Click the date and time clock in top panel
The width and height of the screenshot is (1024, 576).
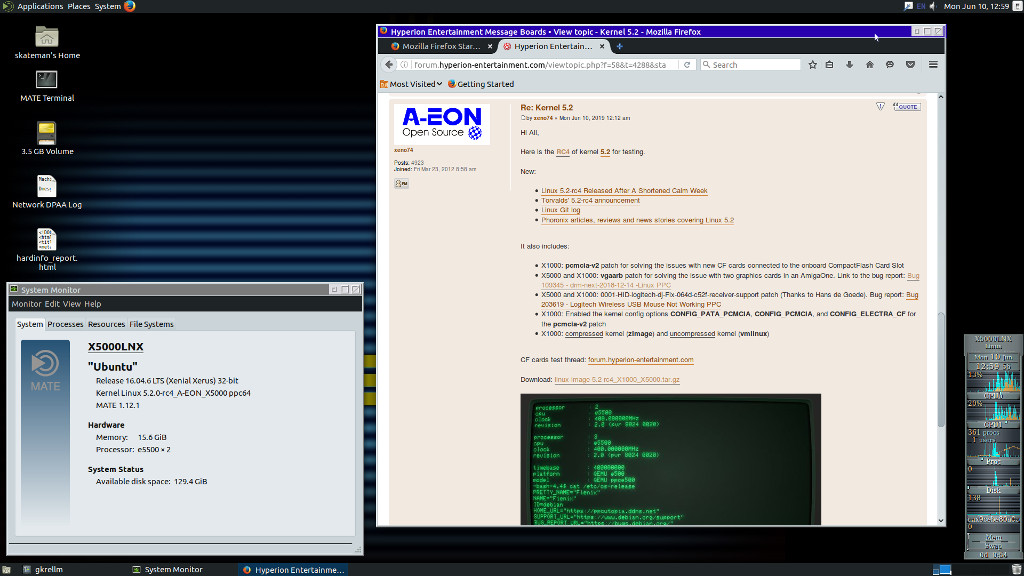coord(976,7)
